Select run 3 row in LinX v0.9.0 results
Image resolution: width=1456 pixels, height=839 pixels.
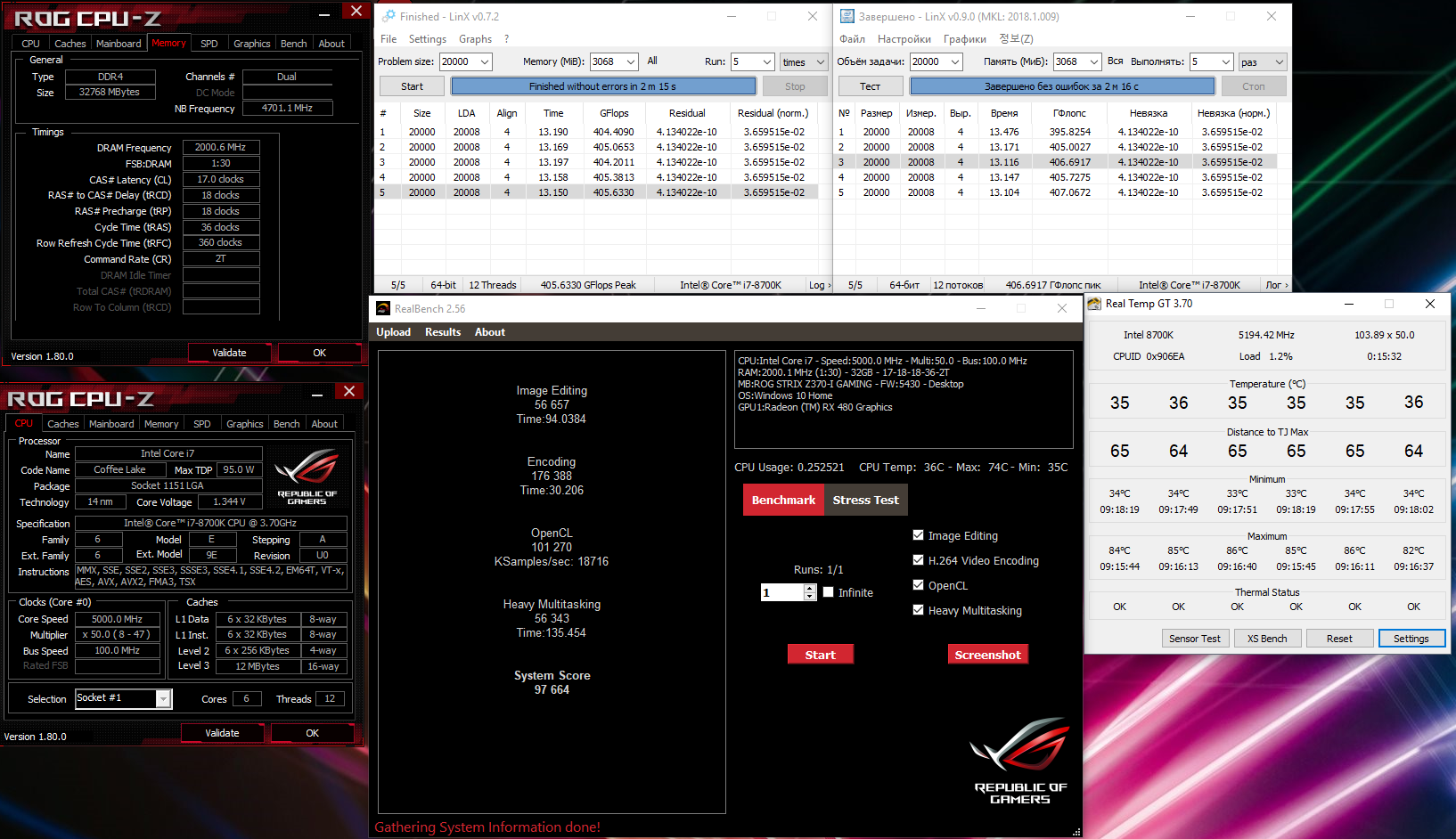click(1056, 162)
